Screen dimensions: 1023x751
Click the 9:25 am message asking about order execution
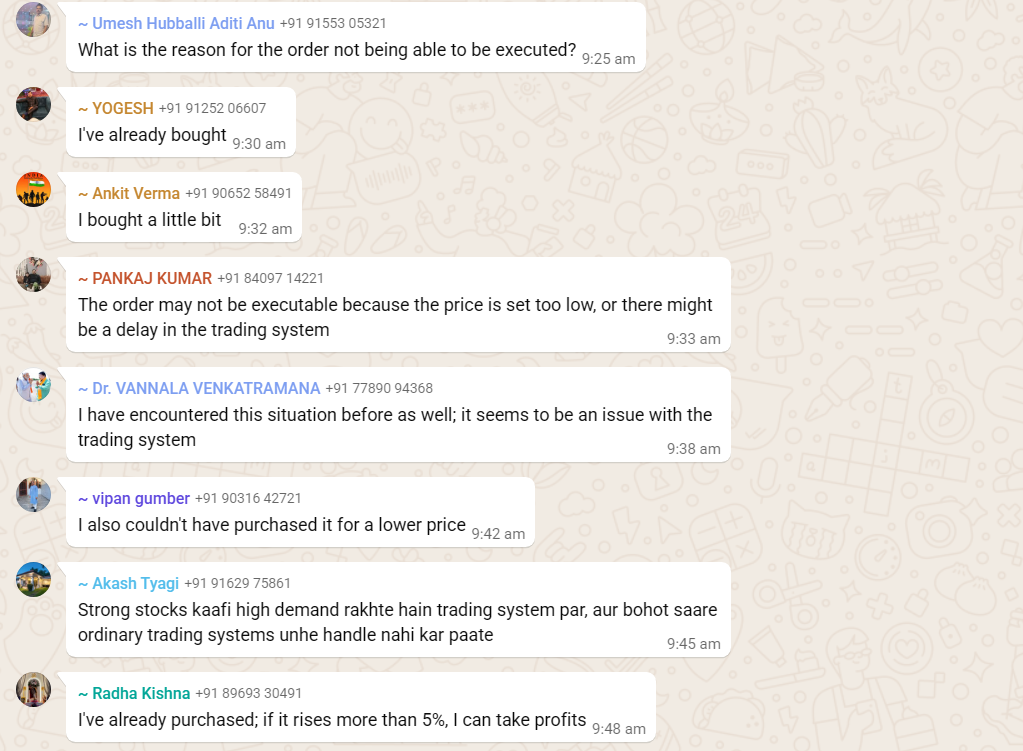coord(326,50)
